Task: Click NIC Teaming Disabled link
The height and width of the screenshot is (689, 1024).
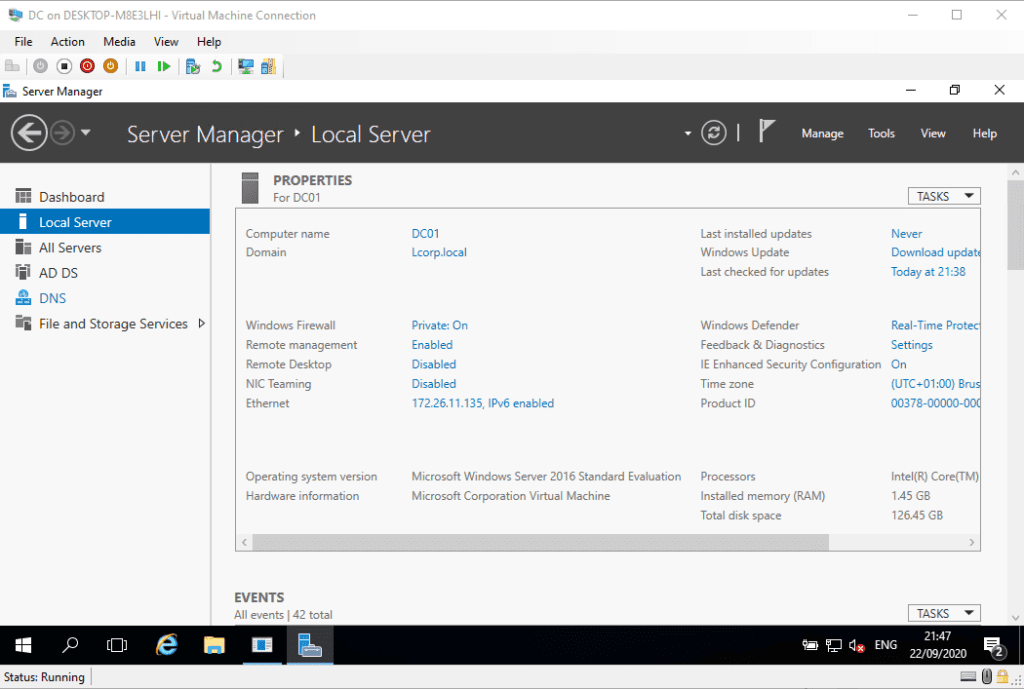Action: tap(434, 384)
